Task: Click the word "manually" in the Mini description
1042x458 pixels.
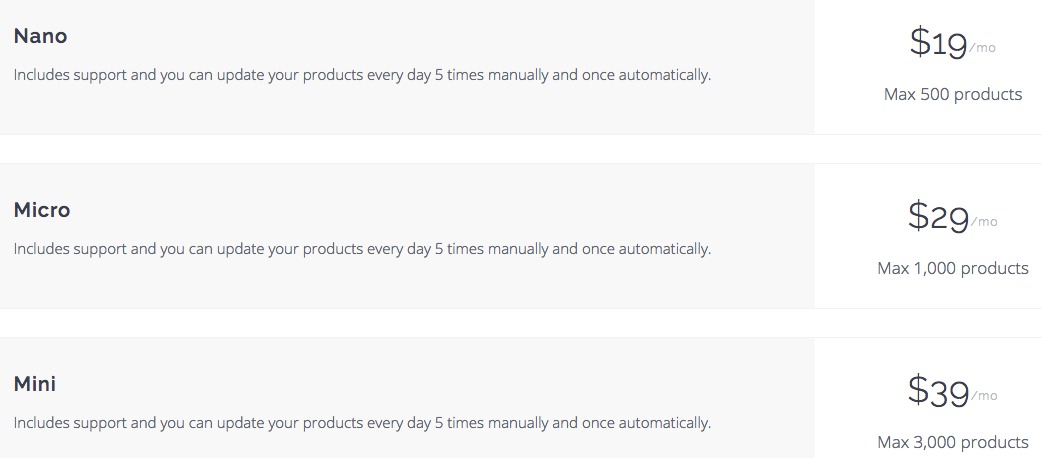Action: pos(517,423)
